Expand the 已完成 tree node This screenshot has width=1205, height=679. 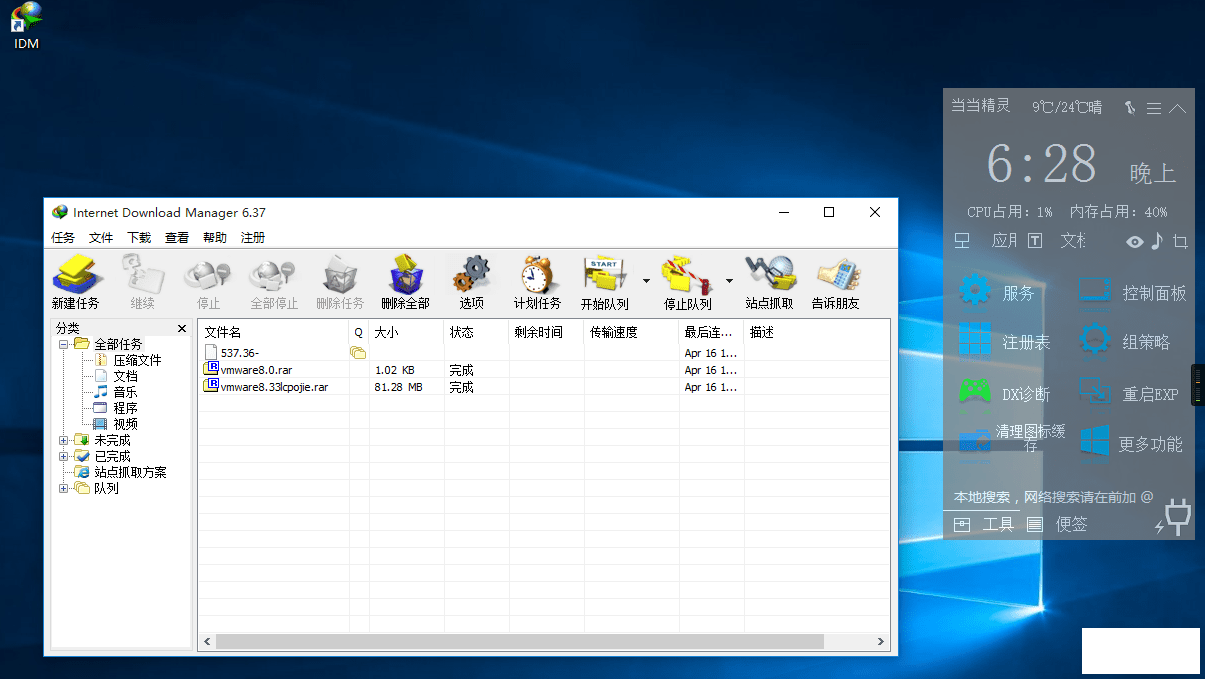[x=64, y=456]
